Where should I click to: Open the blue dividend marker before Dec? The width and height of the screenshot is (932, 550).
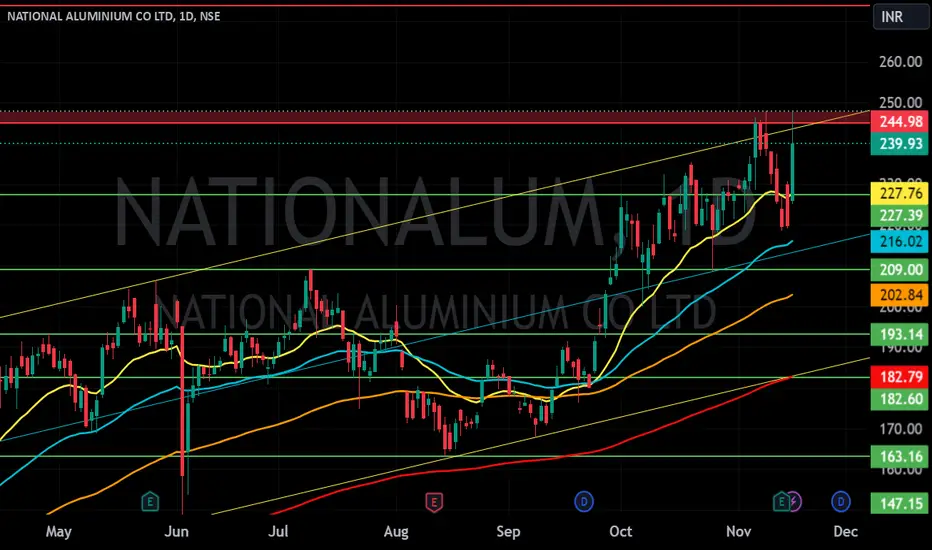840,502
